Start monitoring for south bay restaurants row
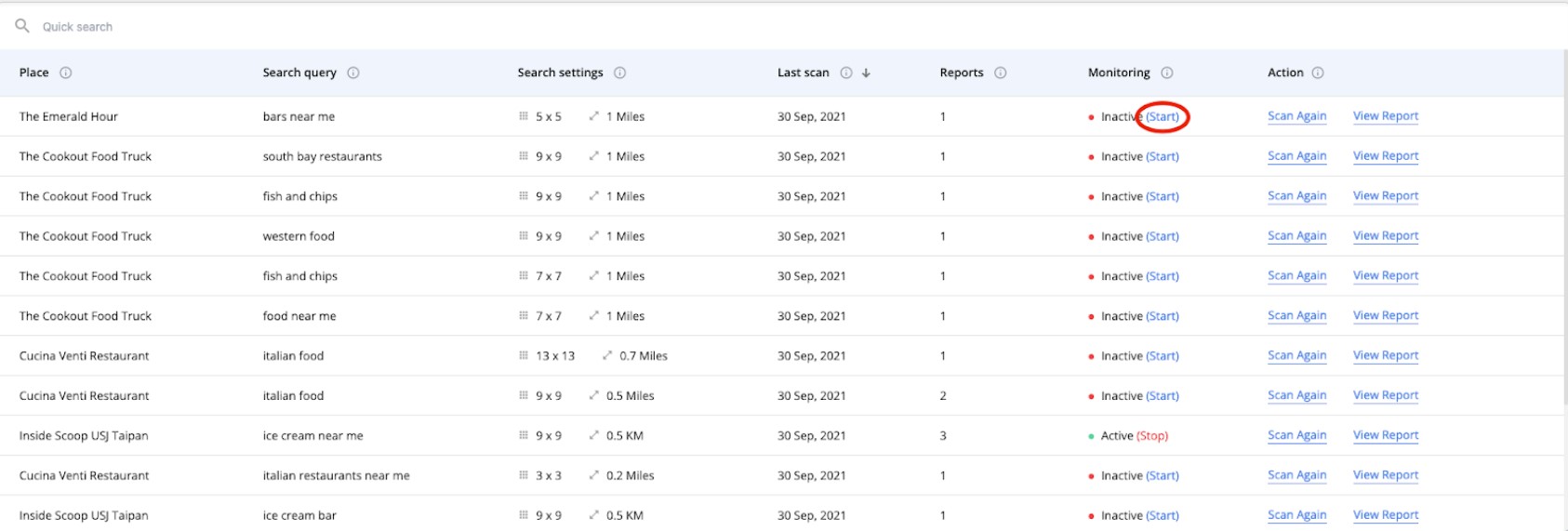Viewport: 1568px width, 531px height. pyautogui.click(x=1163, y=157)
